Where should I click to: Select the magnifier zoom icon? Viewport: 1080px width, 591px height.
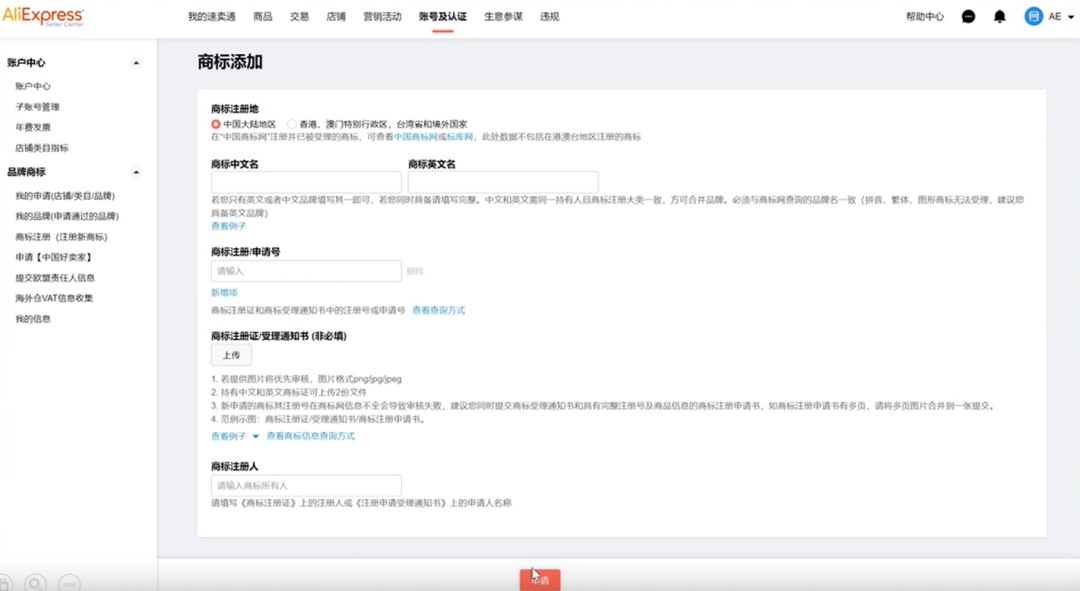pyautogui.click(x=33, y=583)
